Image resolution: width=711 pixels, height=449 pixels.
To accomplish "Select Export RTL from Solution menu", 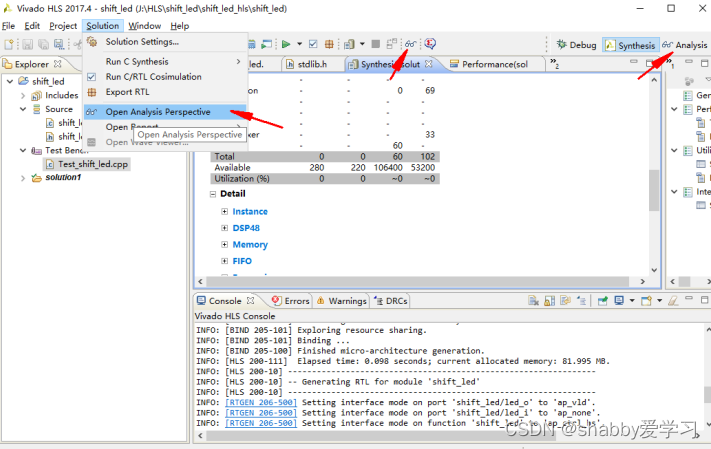I will pos(165,92).
